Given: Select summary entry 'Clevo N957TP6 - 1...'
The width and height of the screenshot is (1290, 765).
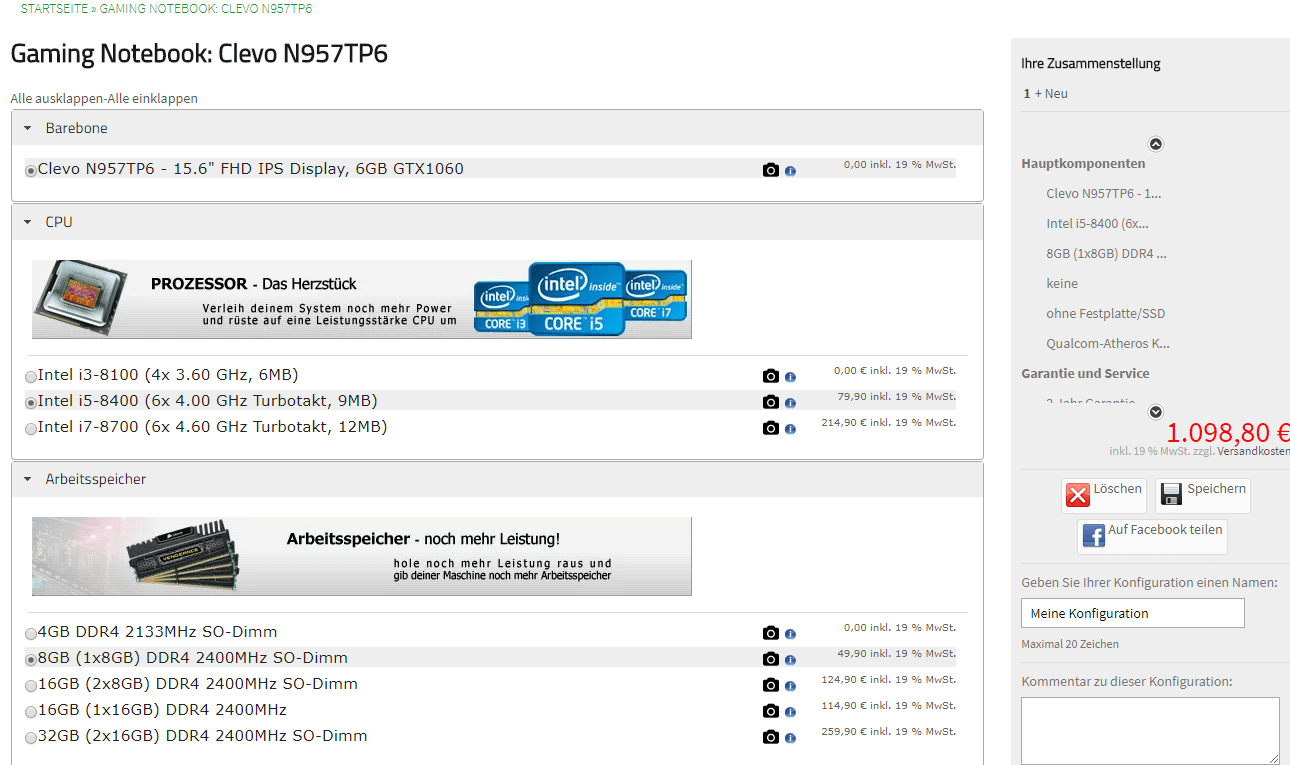Looking at the screenshot, I should click(x=1104, y=194).
